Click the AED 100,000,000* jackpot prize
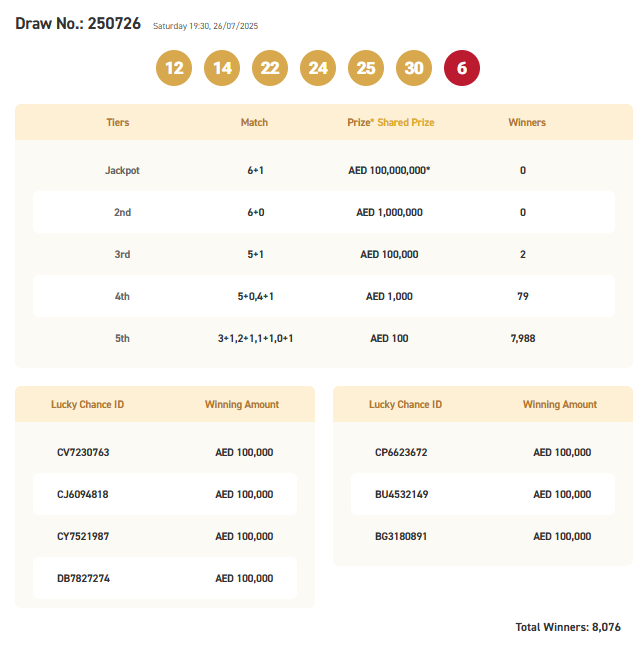Image resolution: width=644 pixels, height=650 pixels. 389,170
